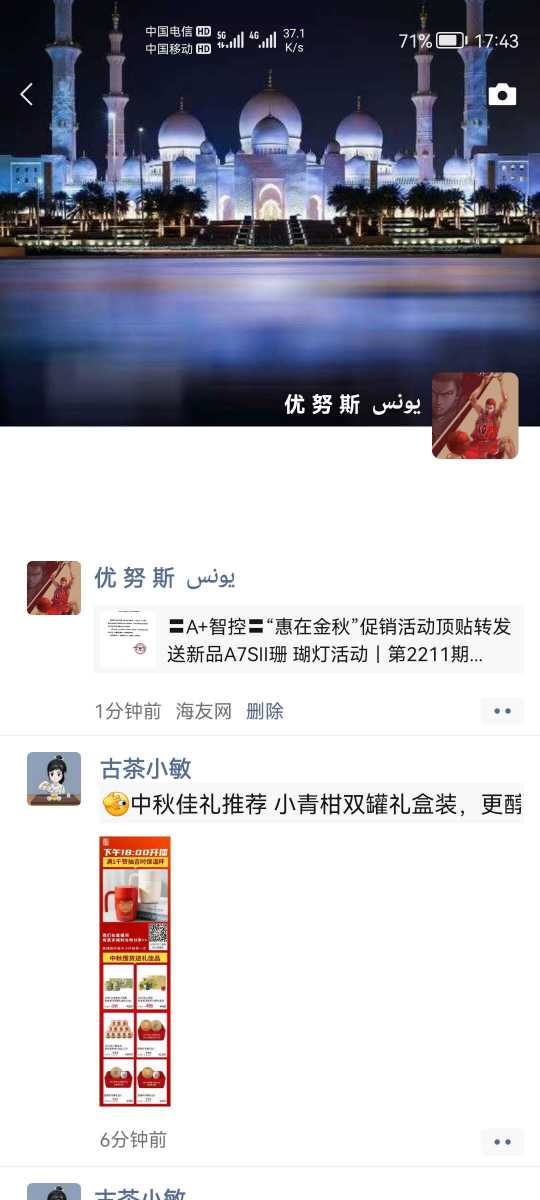Viewport: 540px width, 1200px height.
Task: Expand like/comment menu on first post
Action: coord(502,711)
